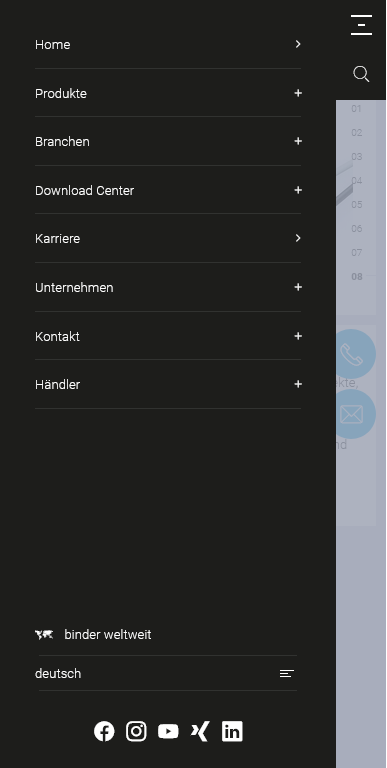Visit the YouTube channel icon
387x768 pixels.
coord(168,731)
